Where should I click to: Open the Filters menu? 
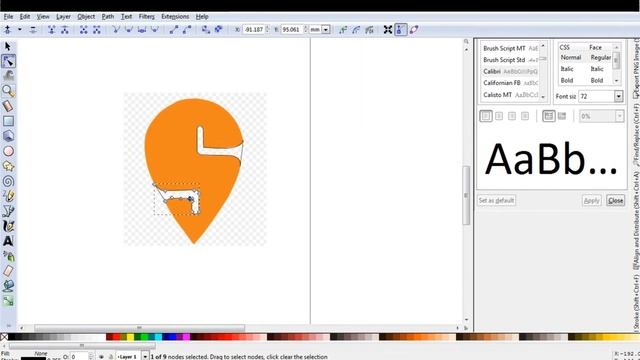pyautogui.click(x=147, y=17)
